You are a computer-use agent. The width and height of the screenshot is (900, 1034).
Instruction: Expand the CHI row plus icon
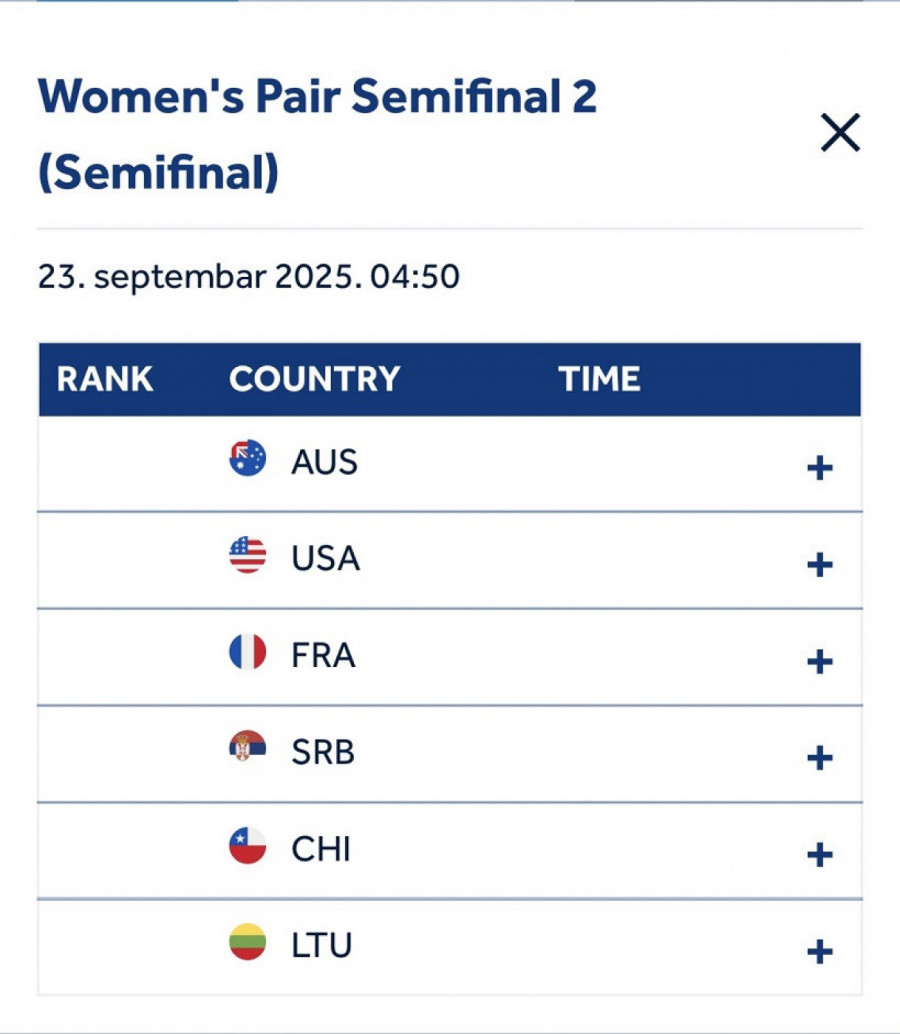tap(820, 855)
